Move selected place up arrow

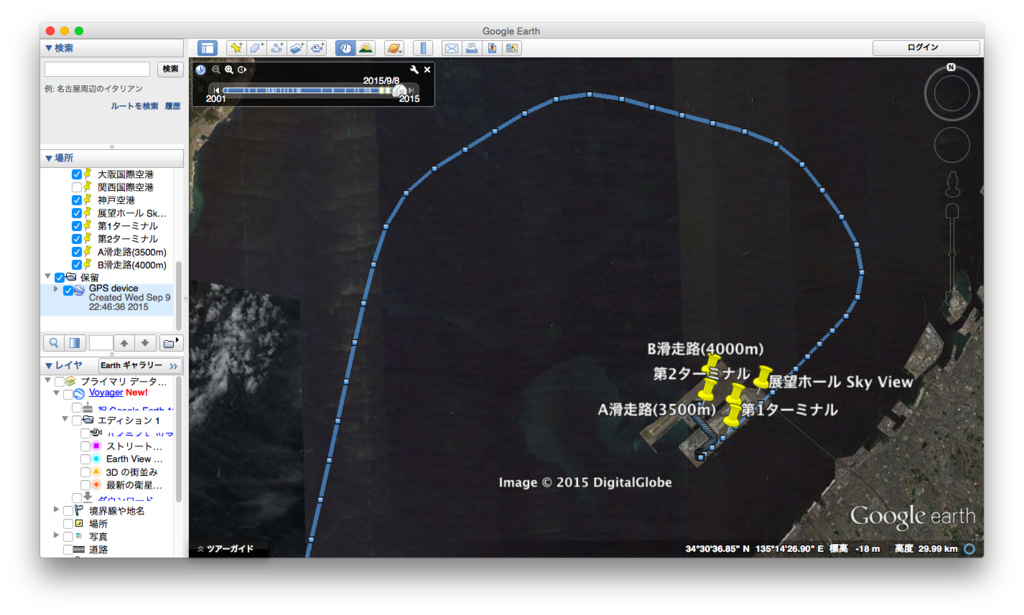pos(124,343)
